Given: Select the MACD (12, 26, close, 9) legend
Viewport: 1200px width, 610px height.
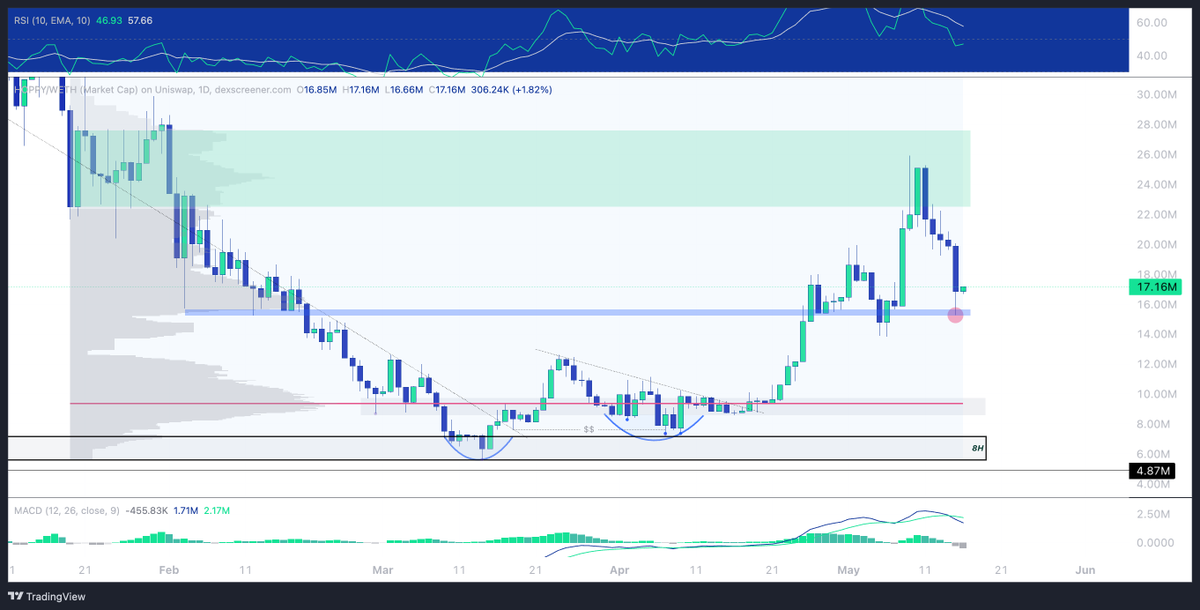Looking at the screenshot, I should (67, 510).
